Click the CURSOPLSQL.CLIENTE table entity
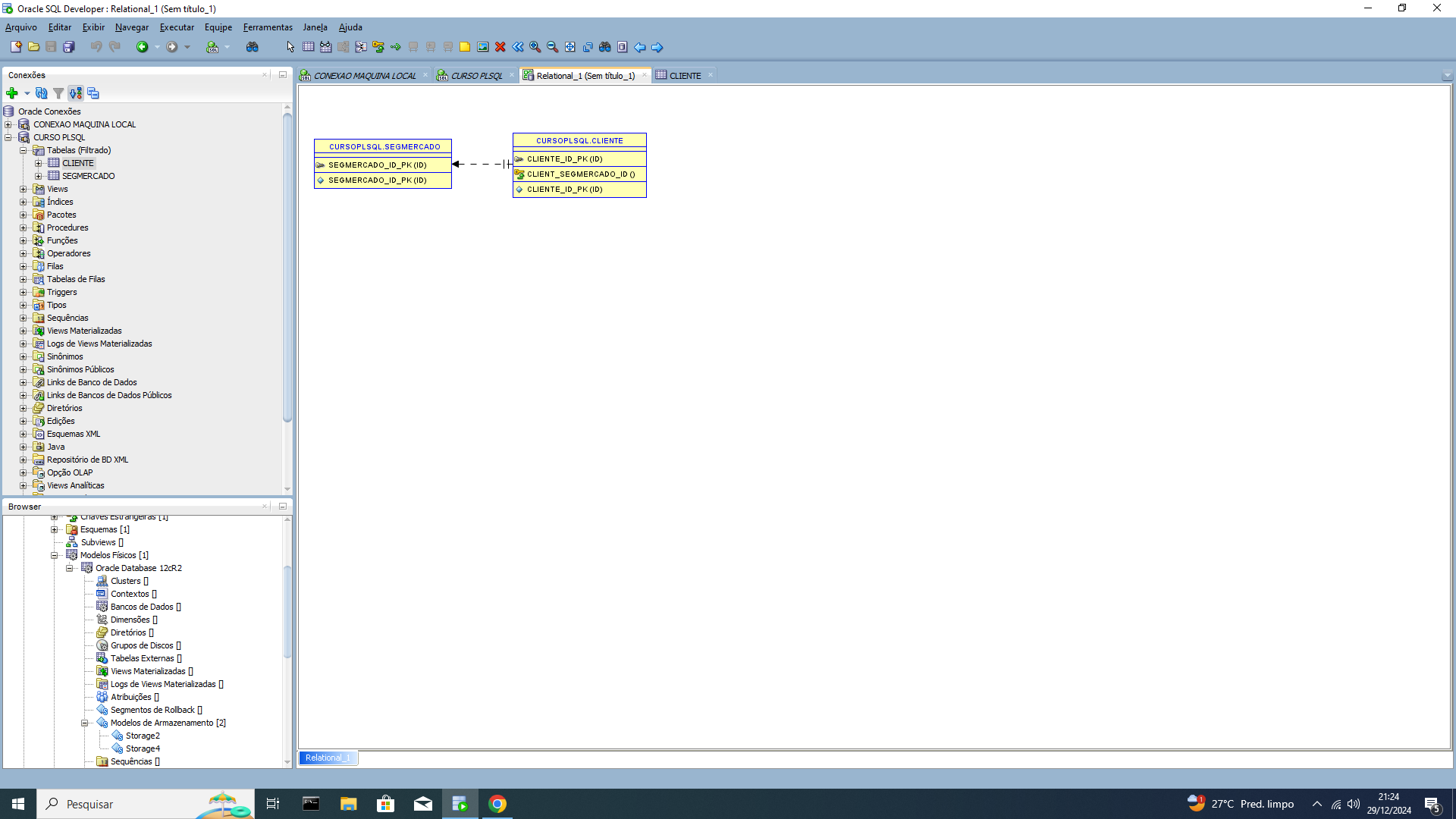 [579, 140]
